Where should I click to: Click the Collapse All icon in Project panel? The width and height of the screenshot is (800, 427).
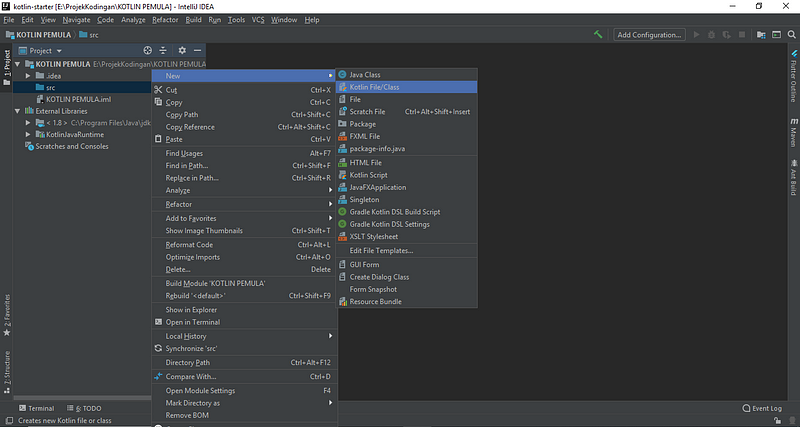pyautogui.click(x=163, y=51)
